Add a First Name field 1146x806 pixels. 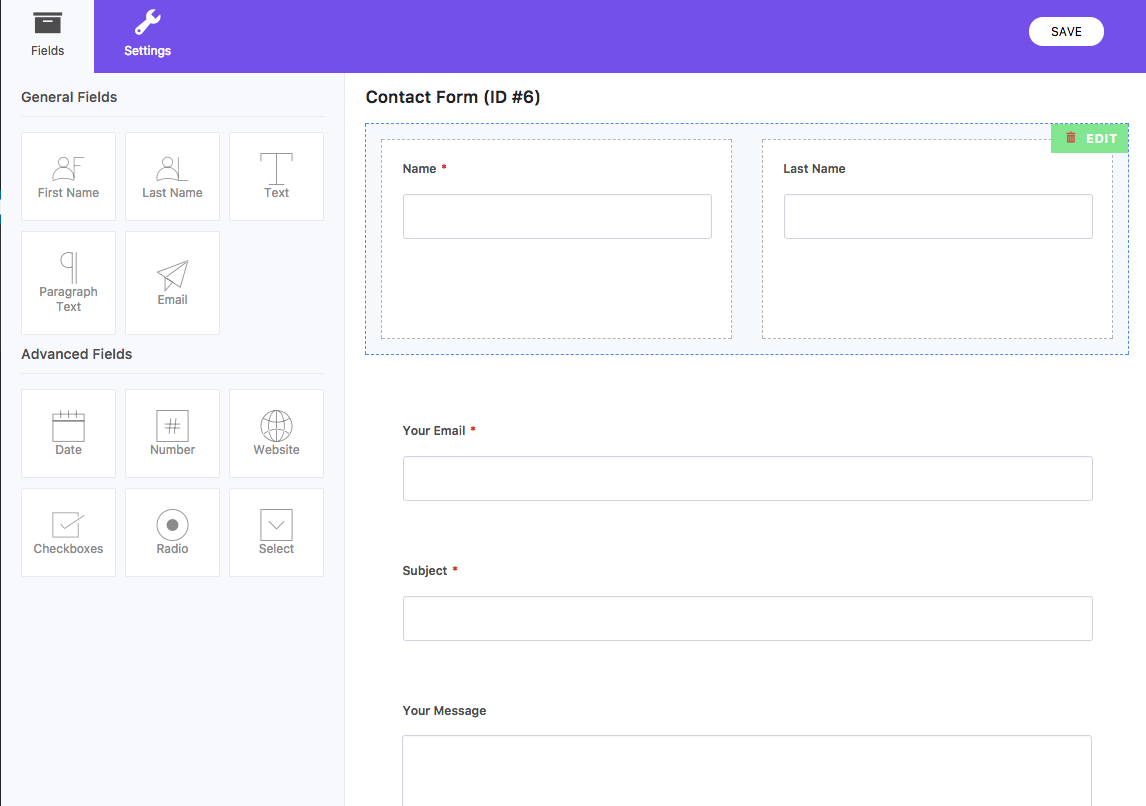click(x=69, y=176)
